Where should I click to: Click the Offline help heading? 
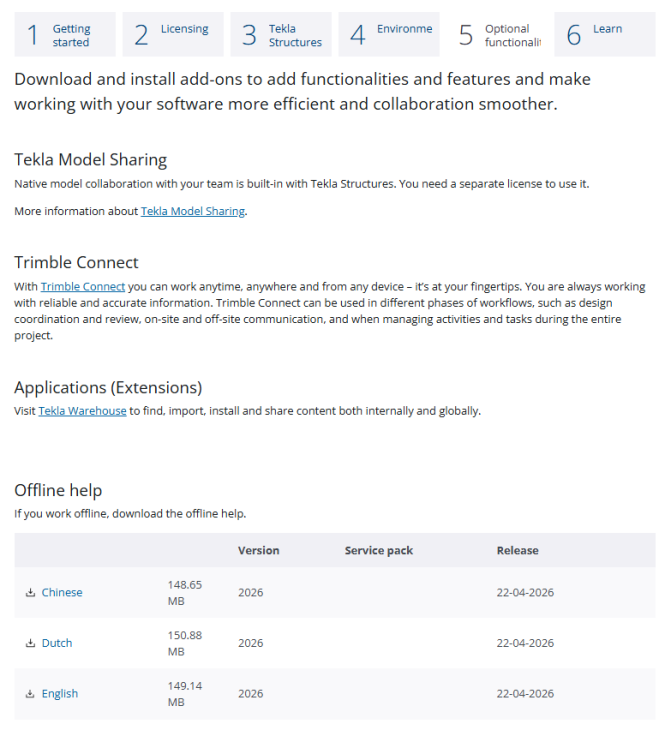click(x=58, y=491)
